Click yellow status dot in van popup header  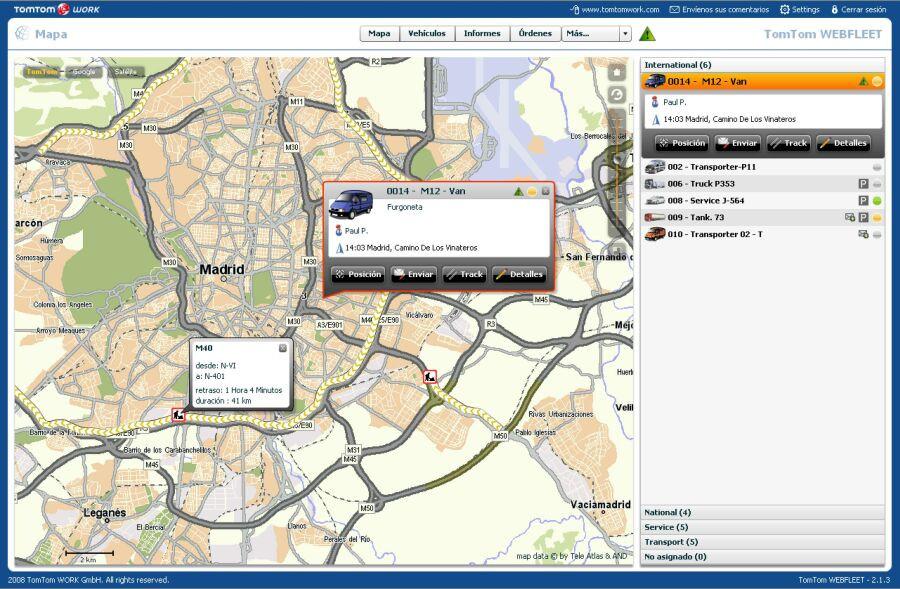(x=532, y=191)
